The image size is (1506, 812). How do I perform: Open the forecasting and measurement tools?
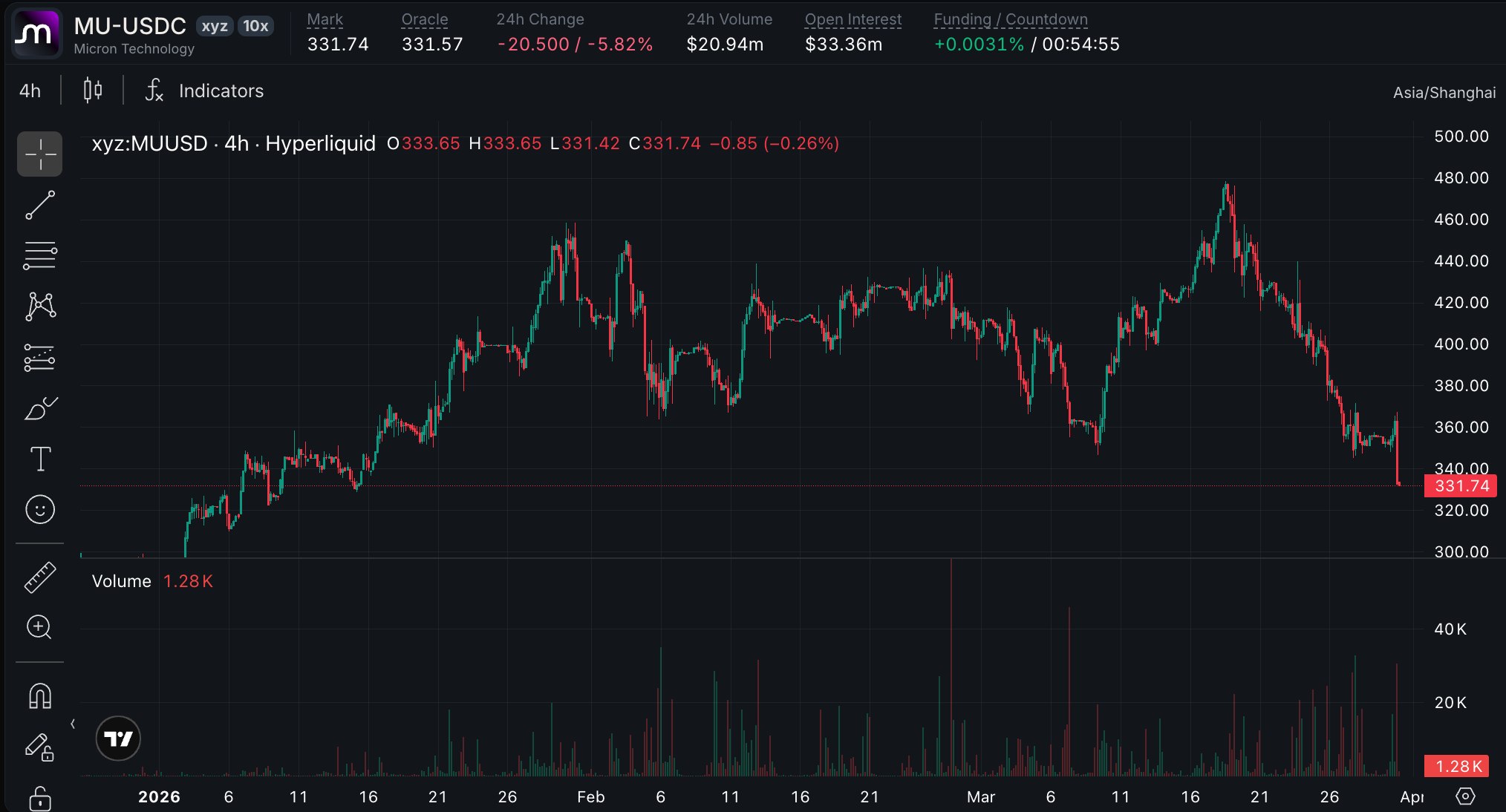coord(40,357)
